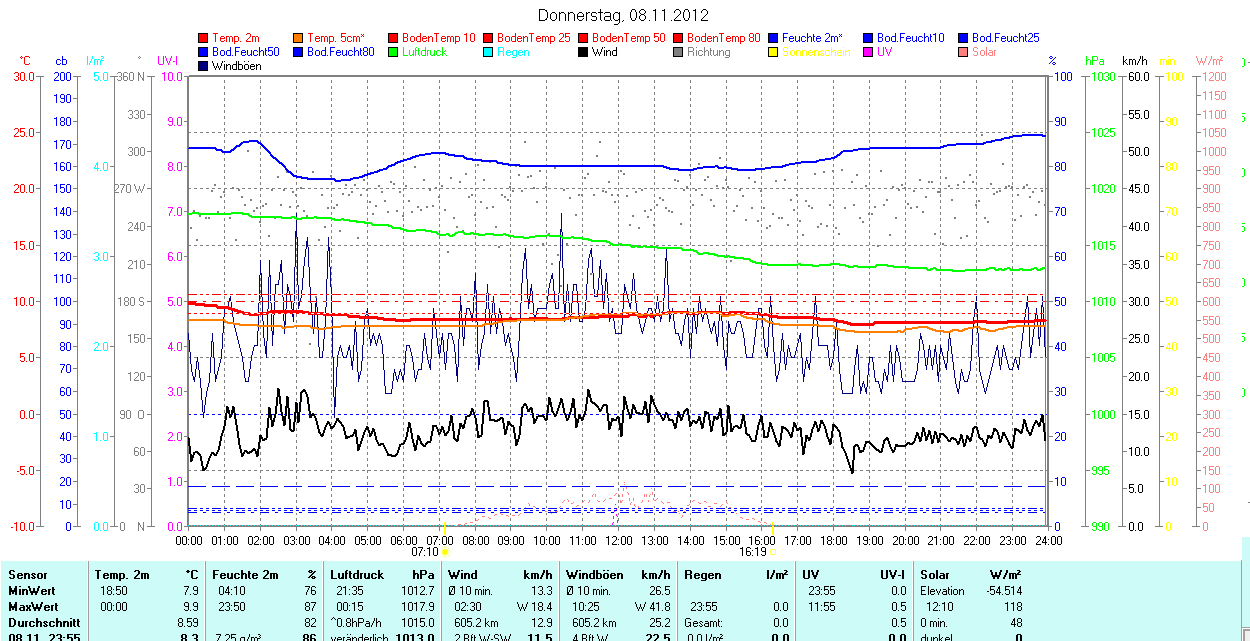This screenshot has width=1250, height=641.
Task: Click the orange Temp. 5cm legend square
Action: pos(299,38)
